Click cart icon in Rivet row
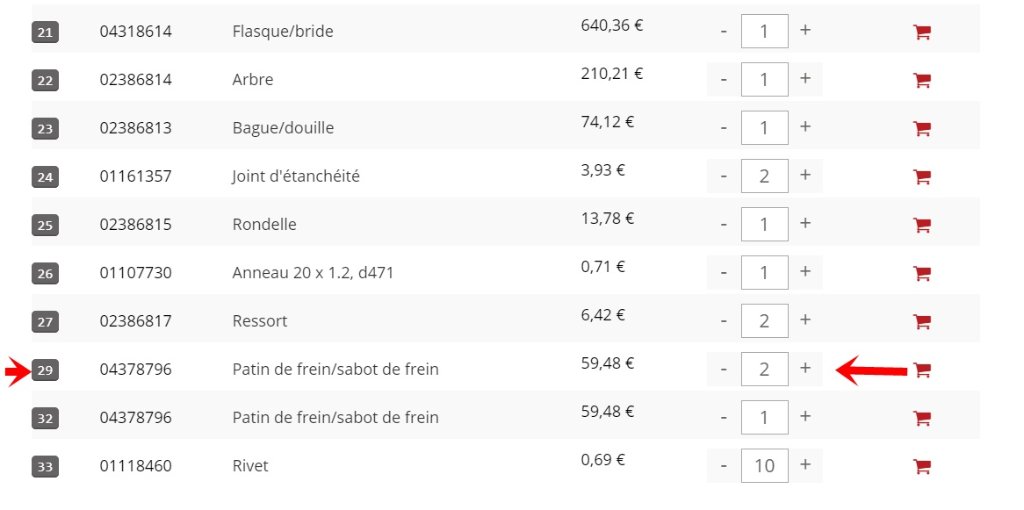1024x510 pixels. click(921, 466)
